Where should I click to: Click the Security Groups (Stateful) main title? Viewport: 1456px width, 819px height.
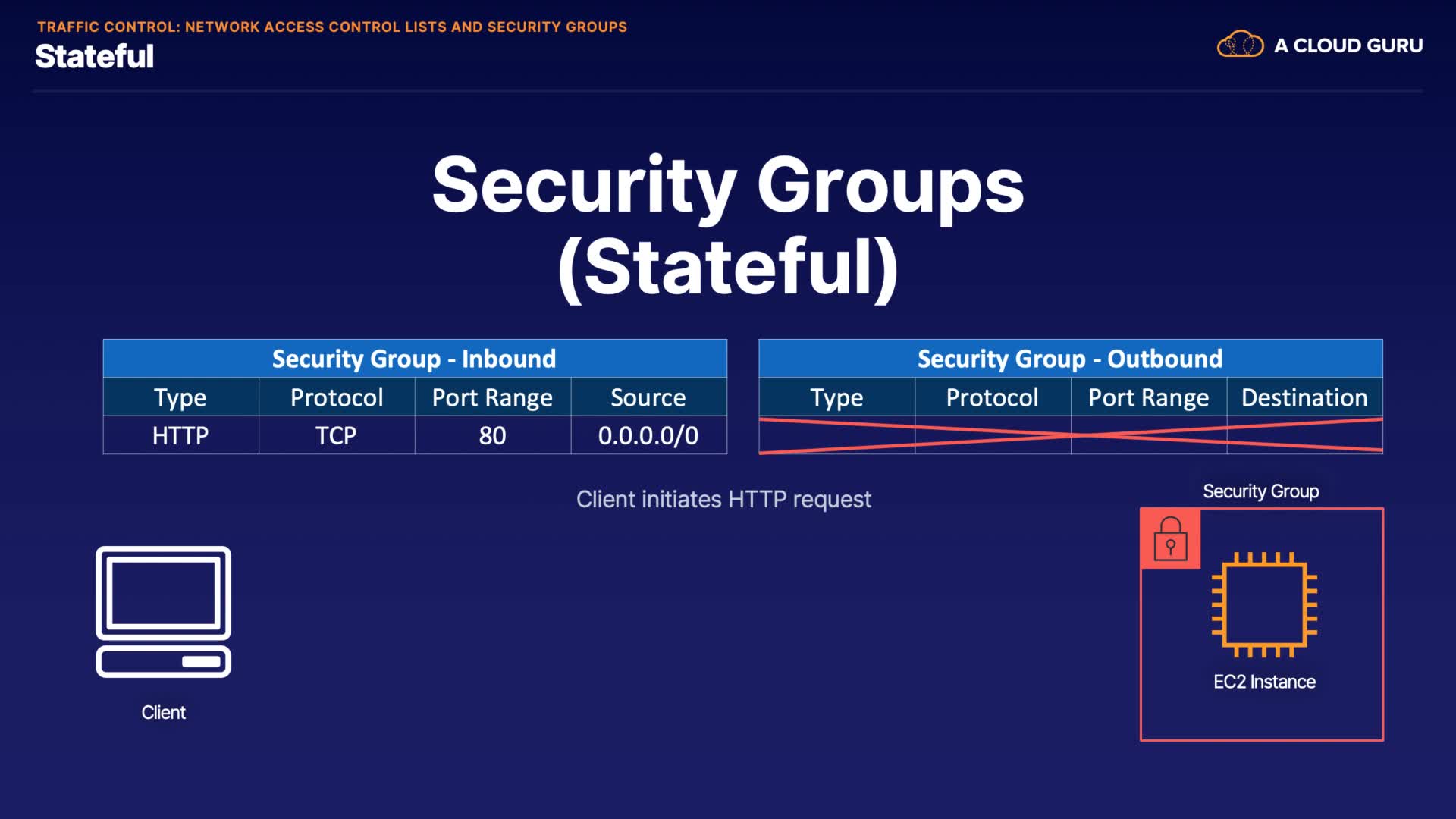point(728,226)
